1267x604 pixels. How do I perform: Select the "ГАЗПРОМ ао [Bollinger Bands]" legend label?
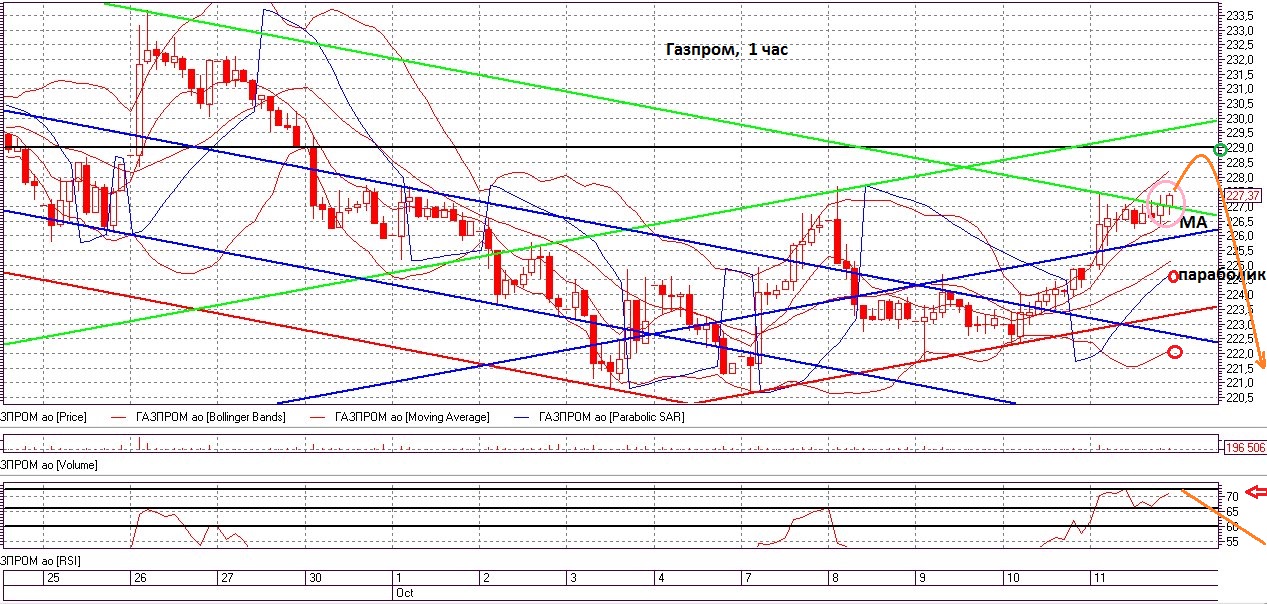(x=209, y=417)
